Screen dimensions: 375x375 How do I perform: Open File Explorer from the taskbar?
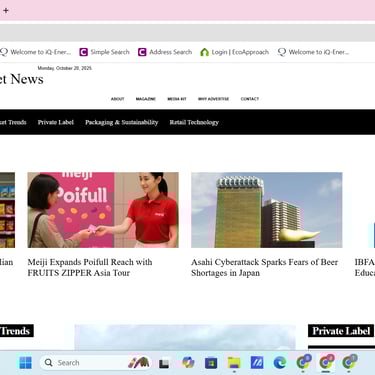pos(234,363)
